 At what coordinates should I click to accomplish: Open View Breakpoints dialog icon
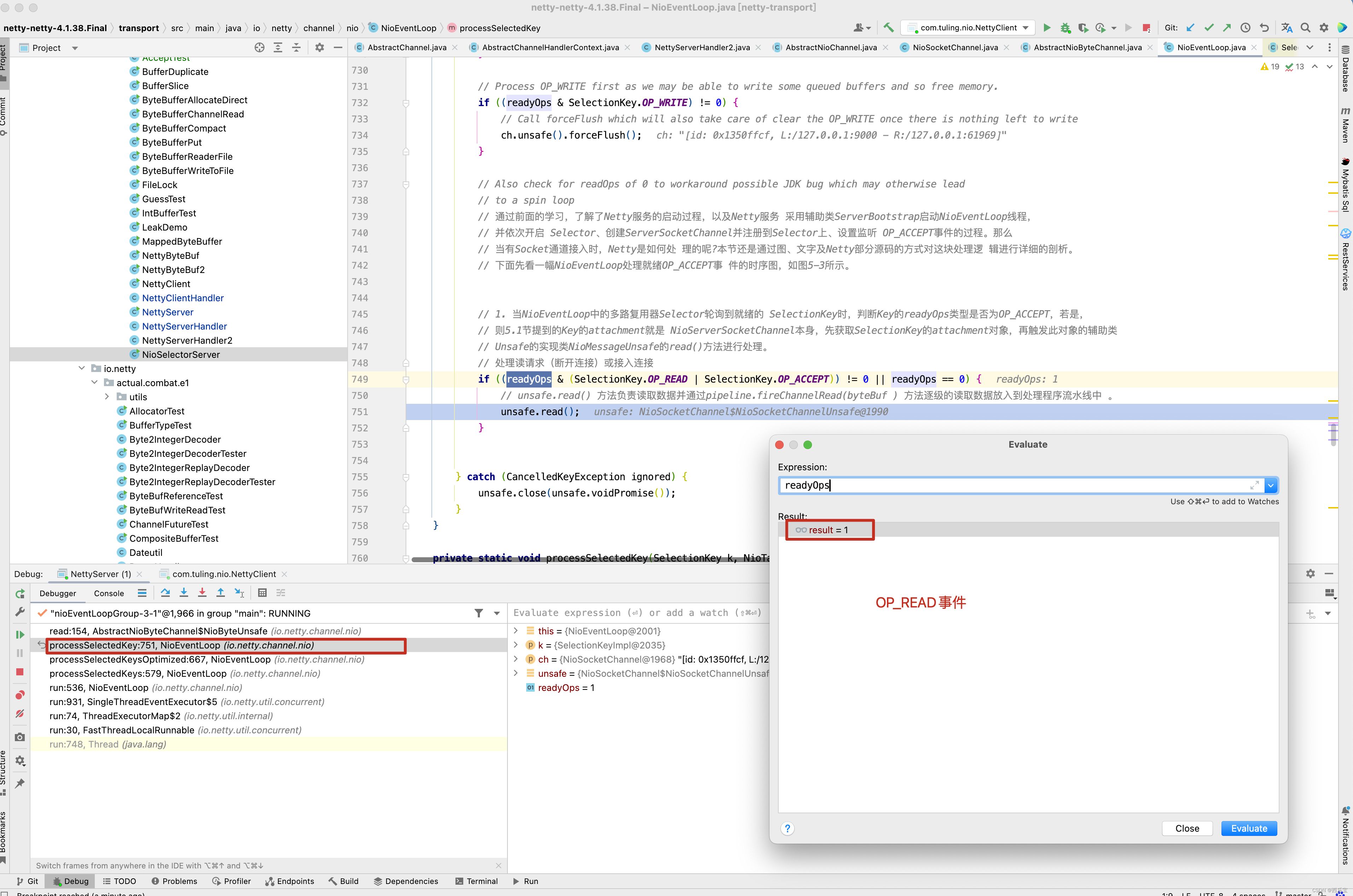tap(20, 695)
